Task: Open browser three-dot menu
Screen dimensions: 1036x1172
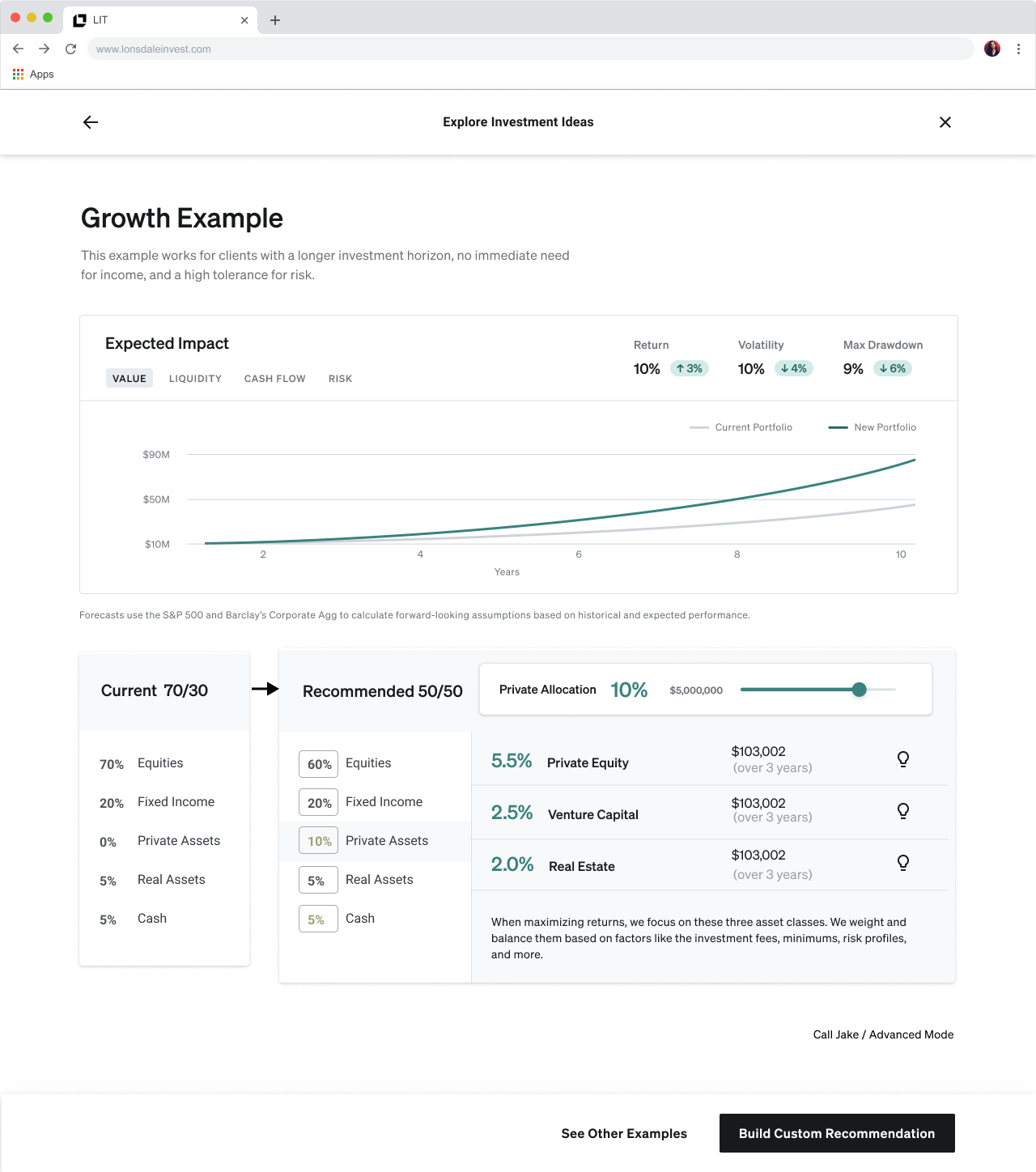Action: coord(1018,49)
